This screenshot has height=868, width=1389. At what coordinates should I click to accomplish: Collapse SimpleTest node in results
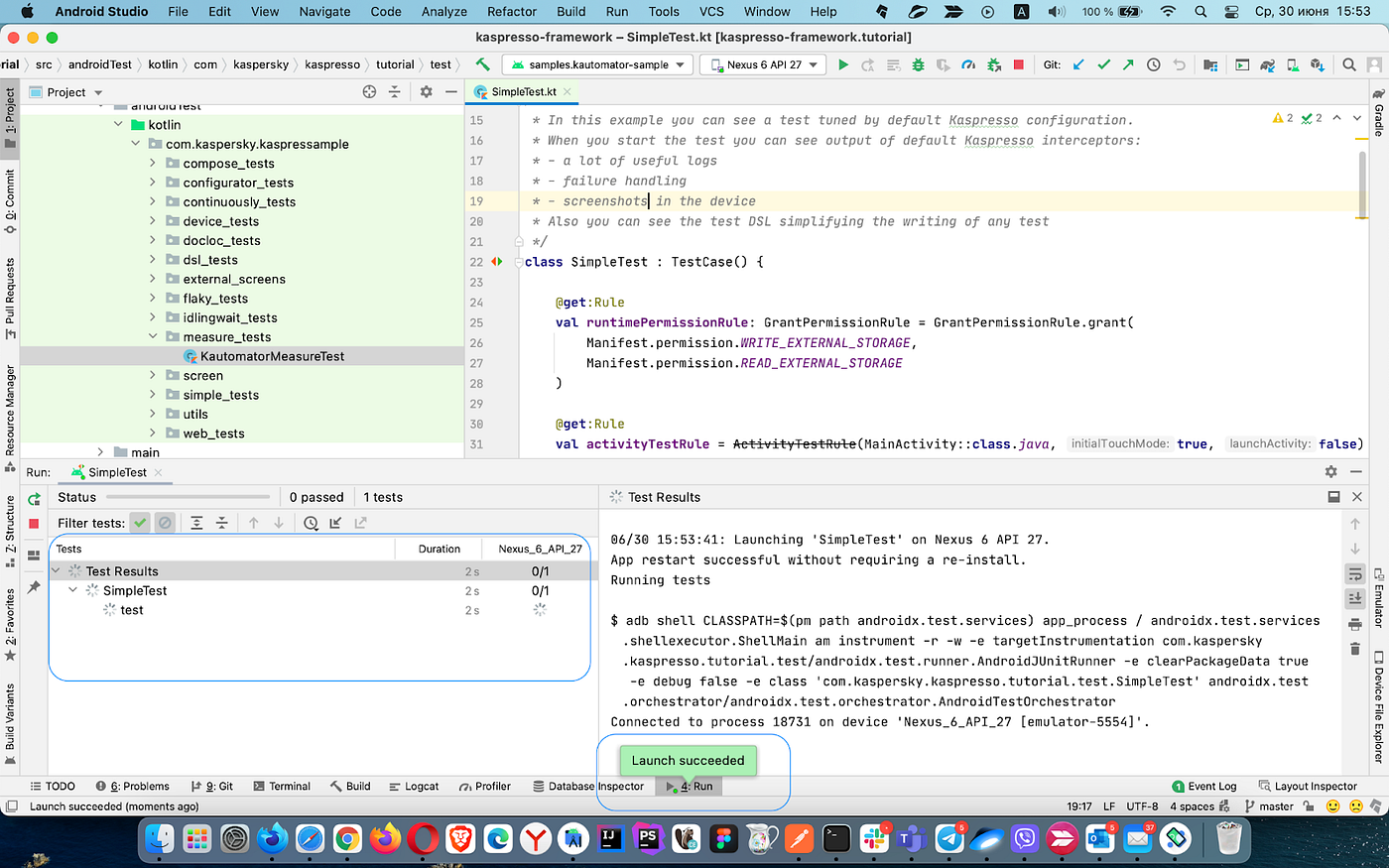pyautogui.click(x=73, y=590)
